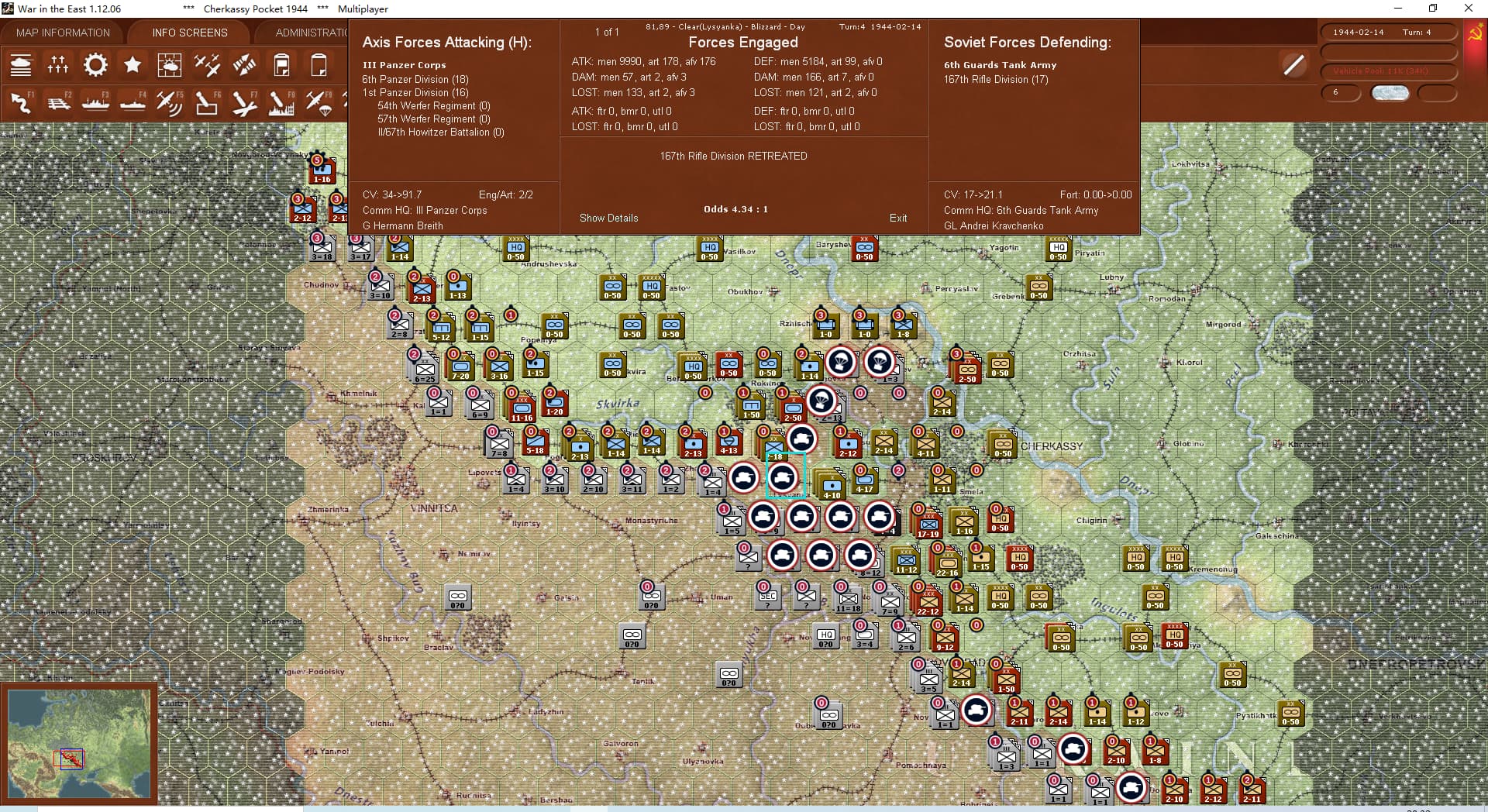Viewport: 1488px width, 812px height.
Task: Click the Odds 4.34 : 1 text
Action: click(x=735, y=209)
